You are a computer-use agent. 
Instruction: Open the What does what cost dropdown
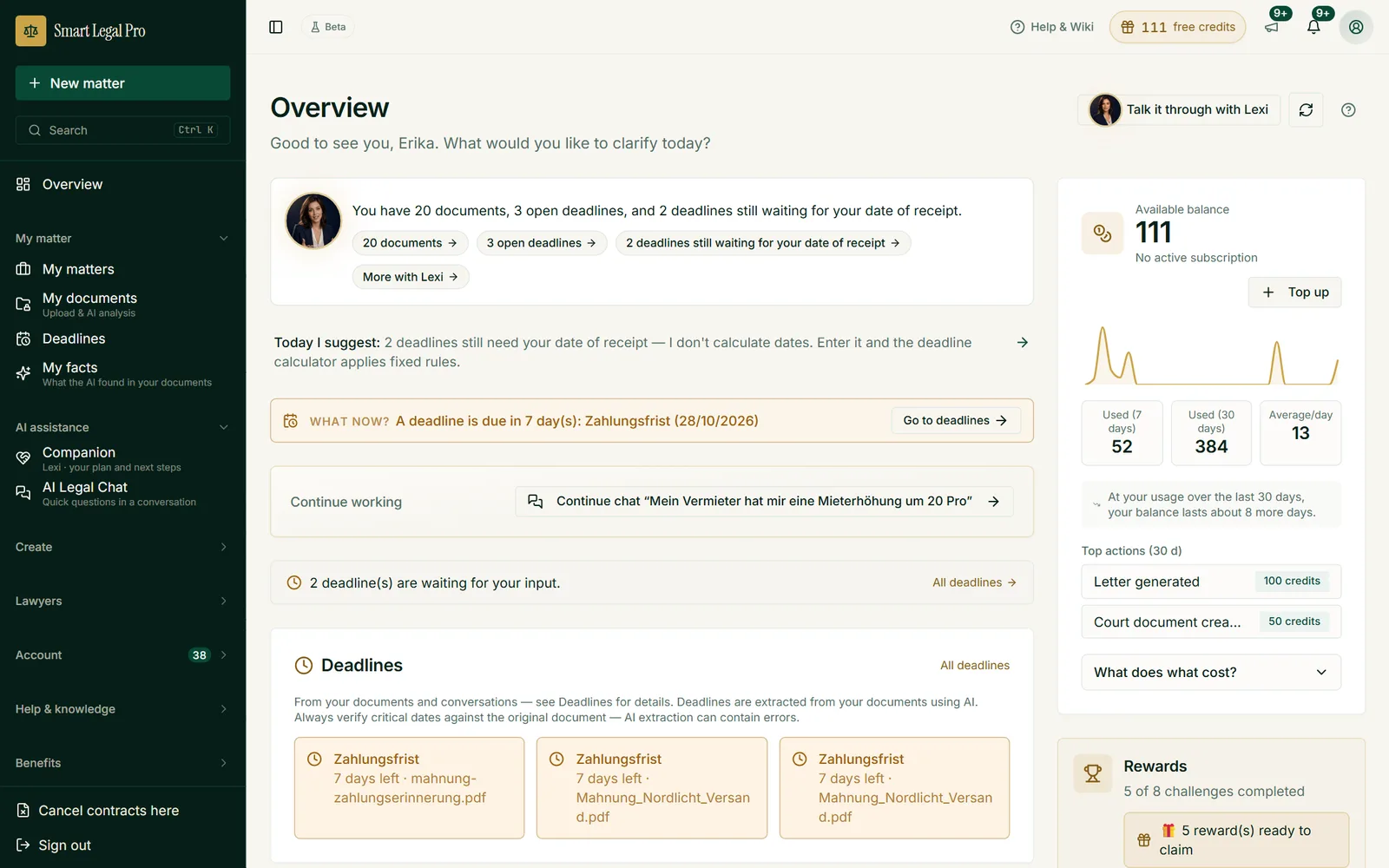[1211, 673]
